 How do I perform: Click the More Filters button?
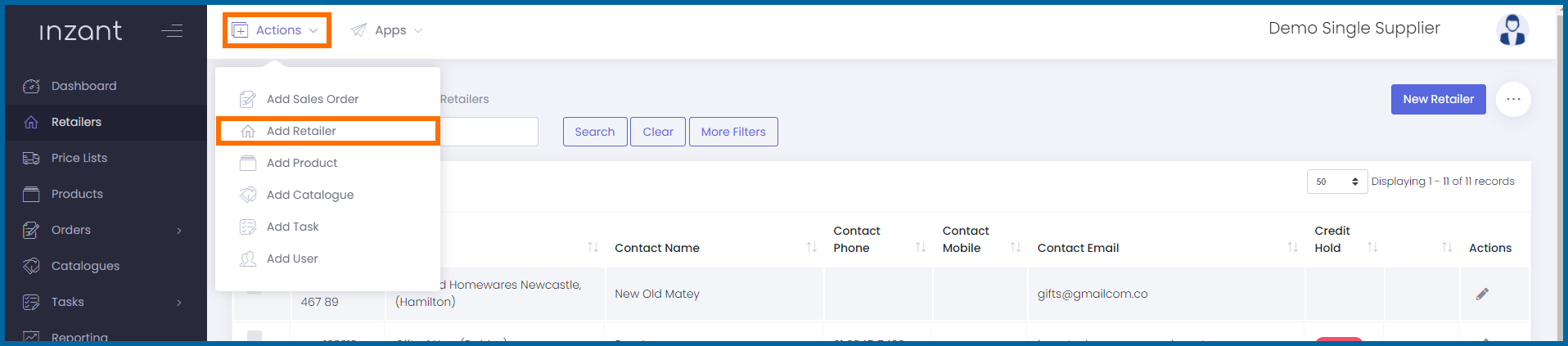(732, 132)
